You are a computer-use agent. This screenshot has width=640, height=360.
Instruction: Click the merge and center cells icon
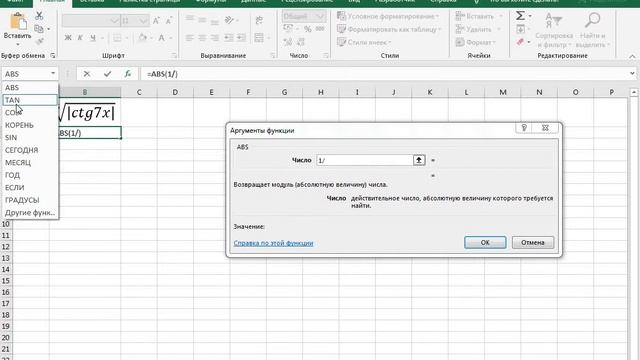point(259,38)
